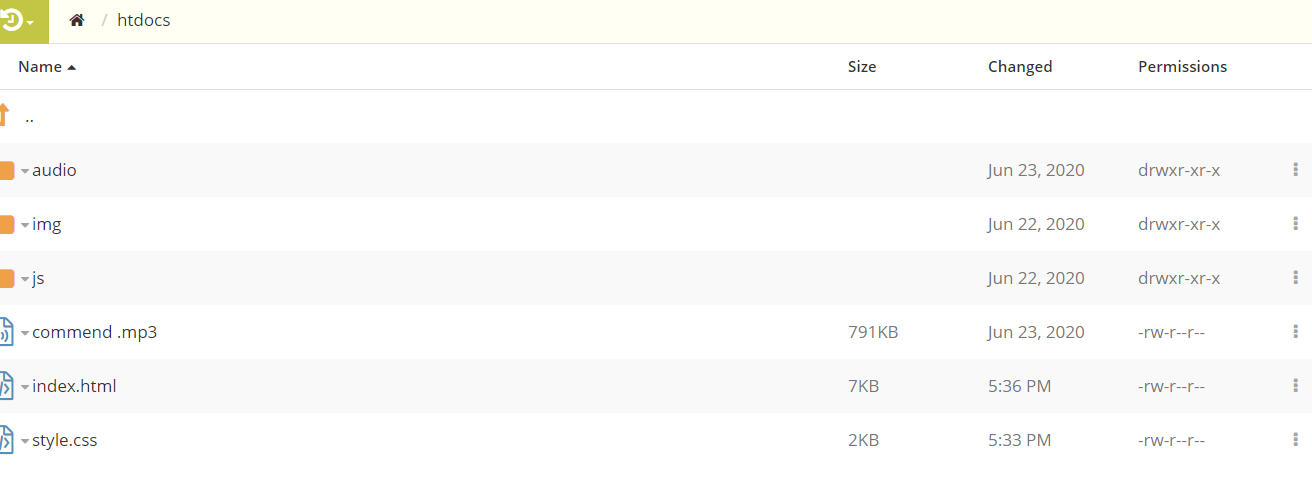Open the history dropdown button
Screen dimensions: 1312x478
20,21
